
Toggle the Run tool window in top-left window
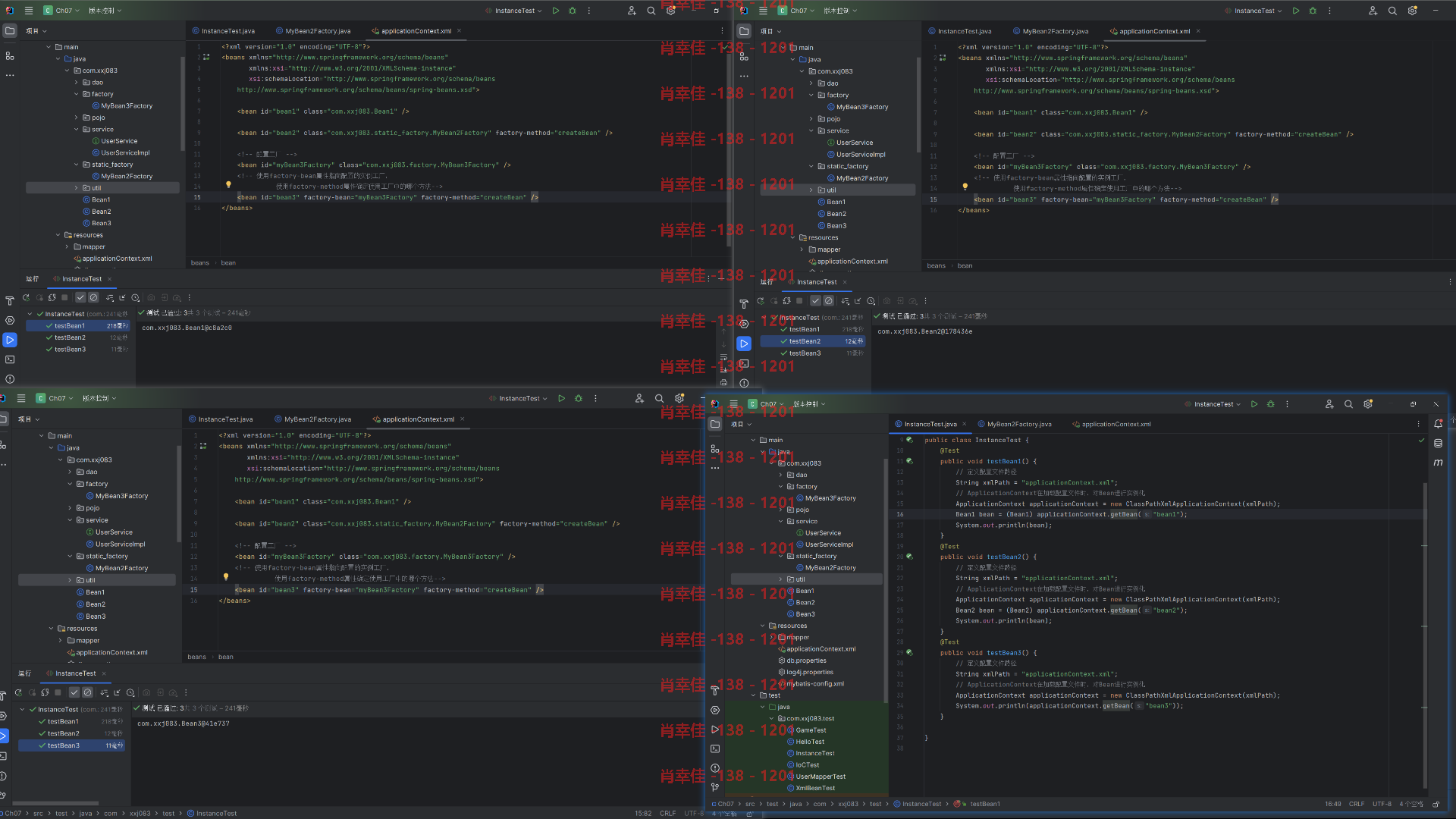coord(10,340)
